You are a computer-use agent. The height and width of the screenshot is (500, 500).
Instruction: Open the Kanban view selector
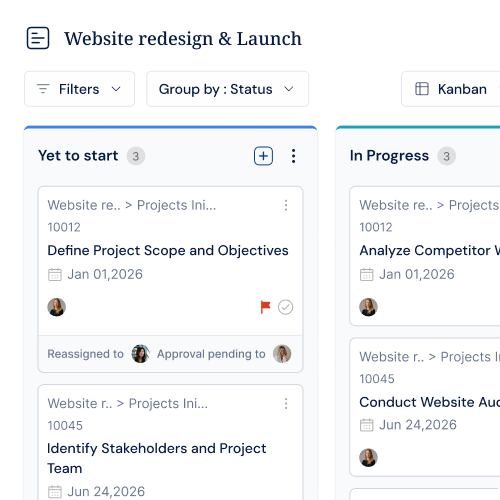coord(451,89)
